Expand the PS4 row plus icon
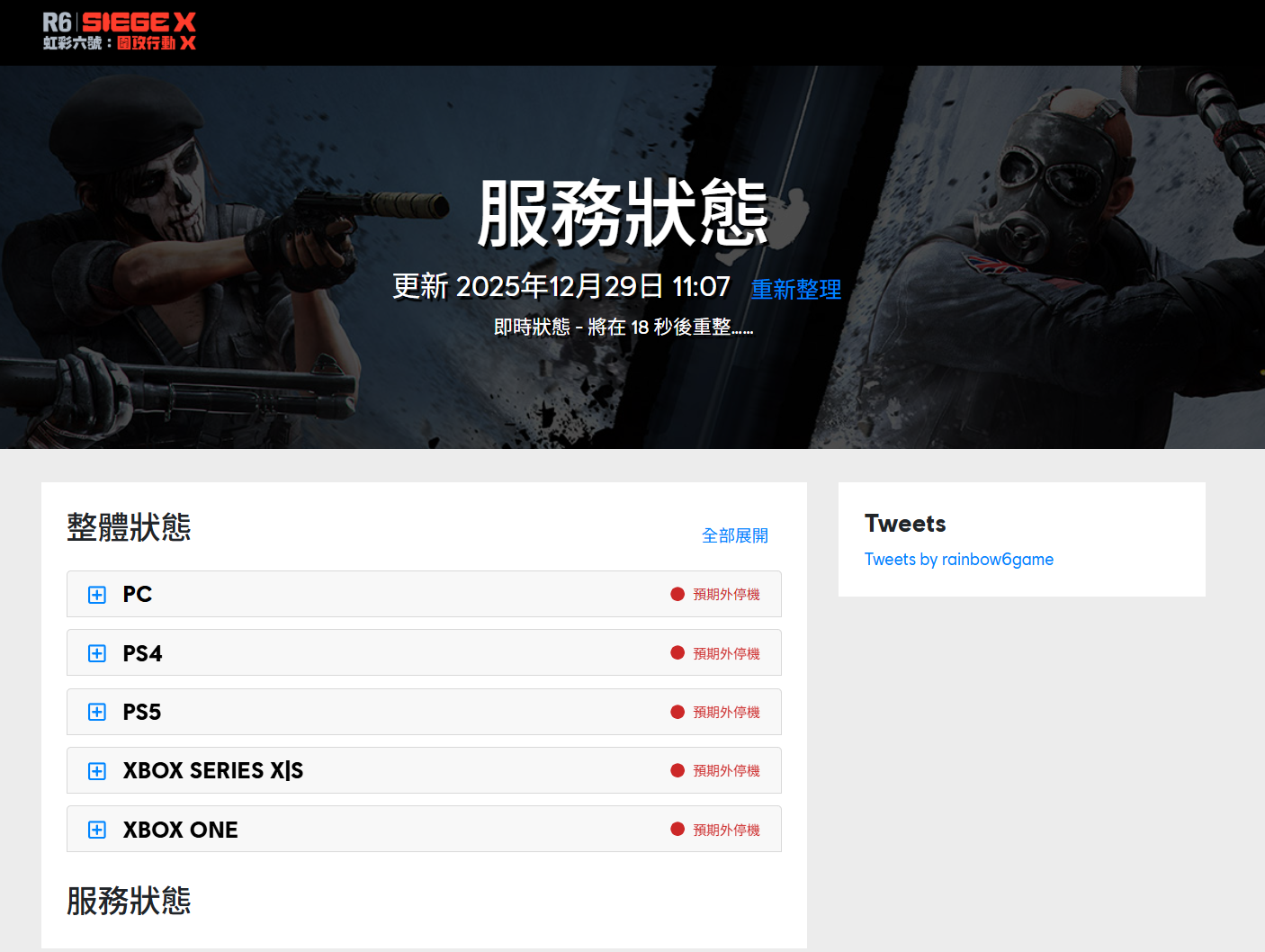Screen dimensions: 1265x952 coord(97,653)
